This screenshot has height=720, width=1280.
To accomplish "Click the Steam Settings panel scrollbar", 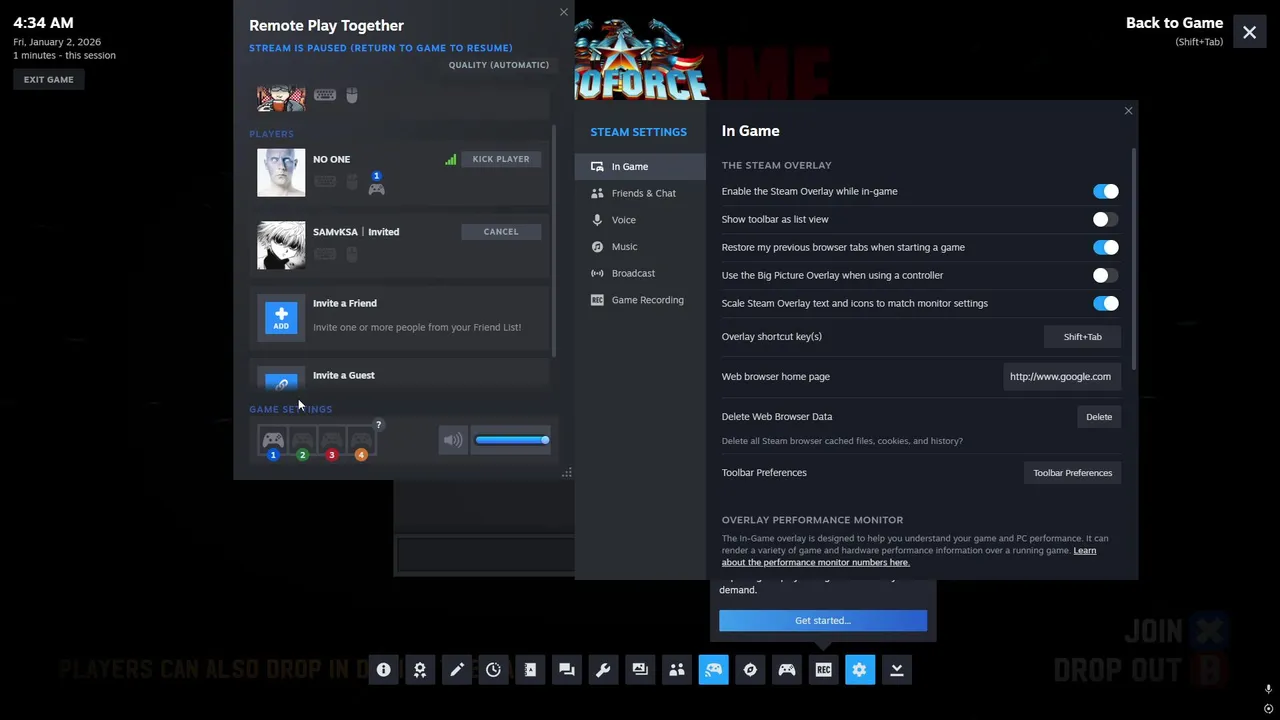I will click(1134, 258).
